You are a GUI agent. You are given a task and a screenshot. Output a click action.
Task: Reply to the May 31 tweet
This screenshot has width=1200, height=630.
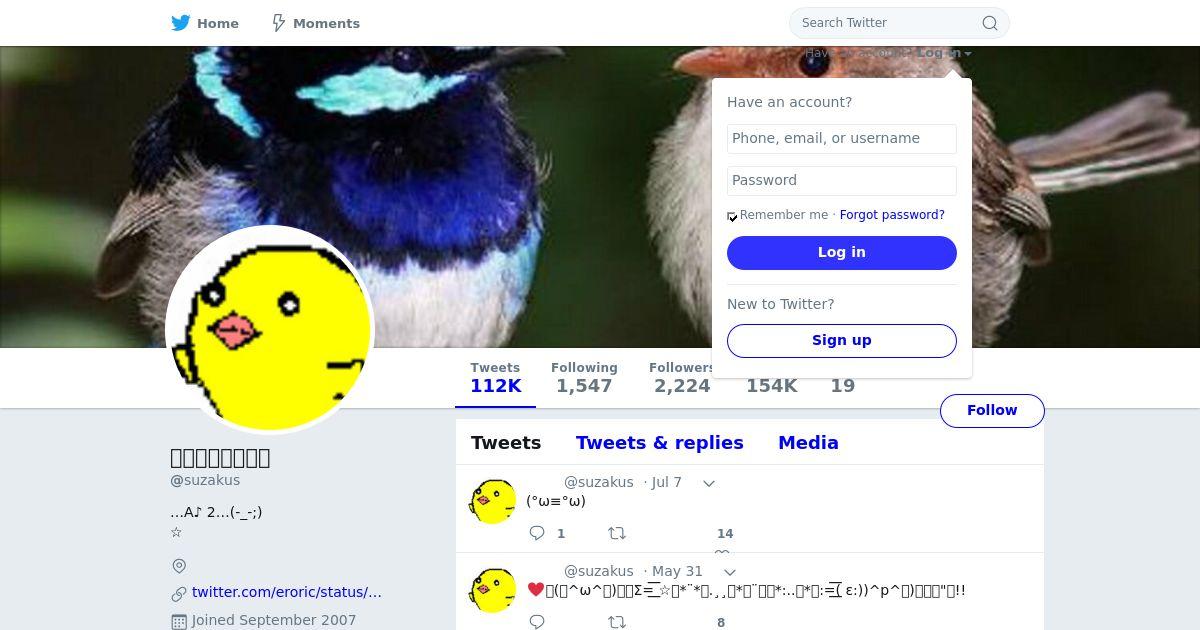click(537, 622)
